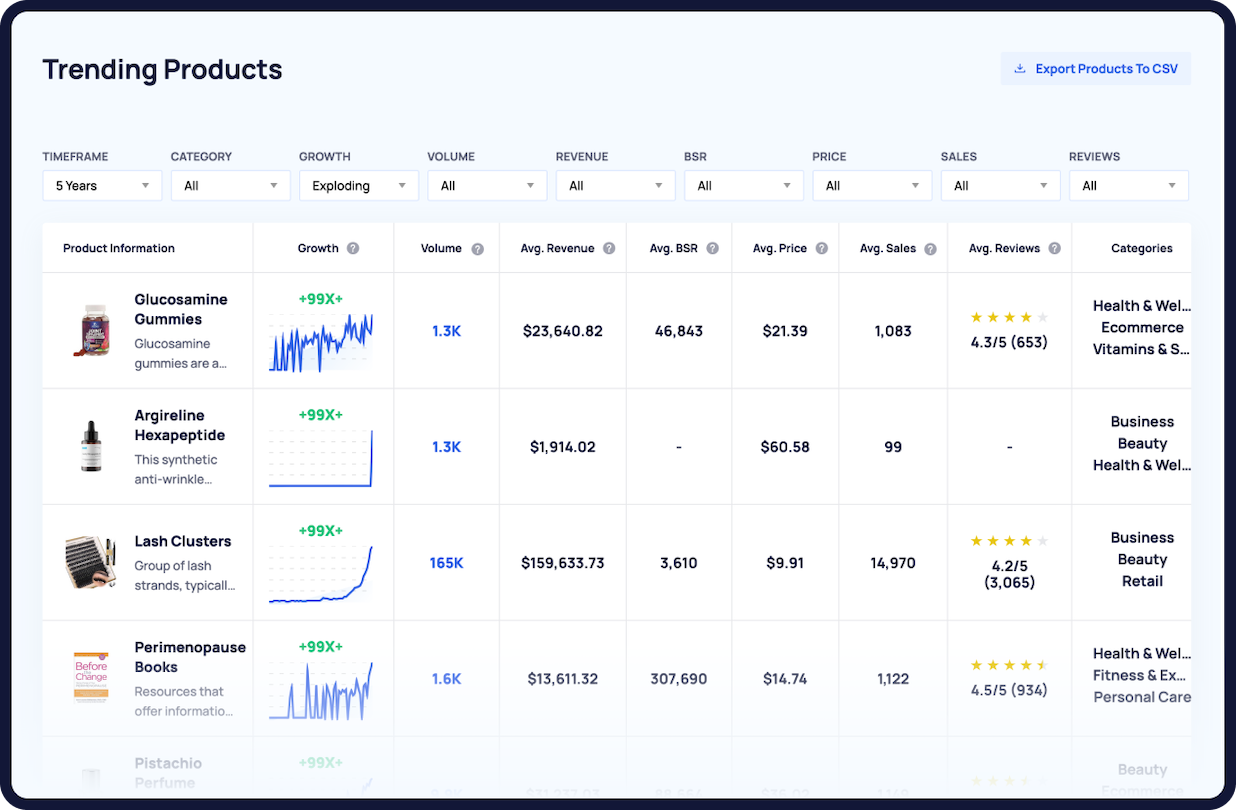This screenshot has width=1236, height=810.
Task: Open the Lash Clusters product title
Action: [183, 541]
